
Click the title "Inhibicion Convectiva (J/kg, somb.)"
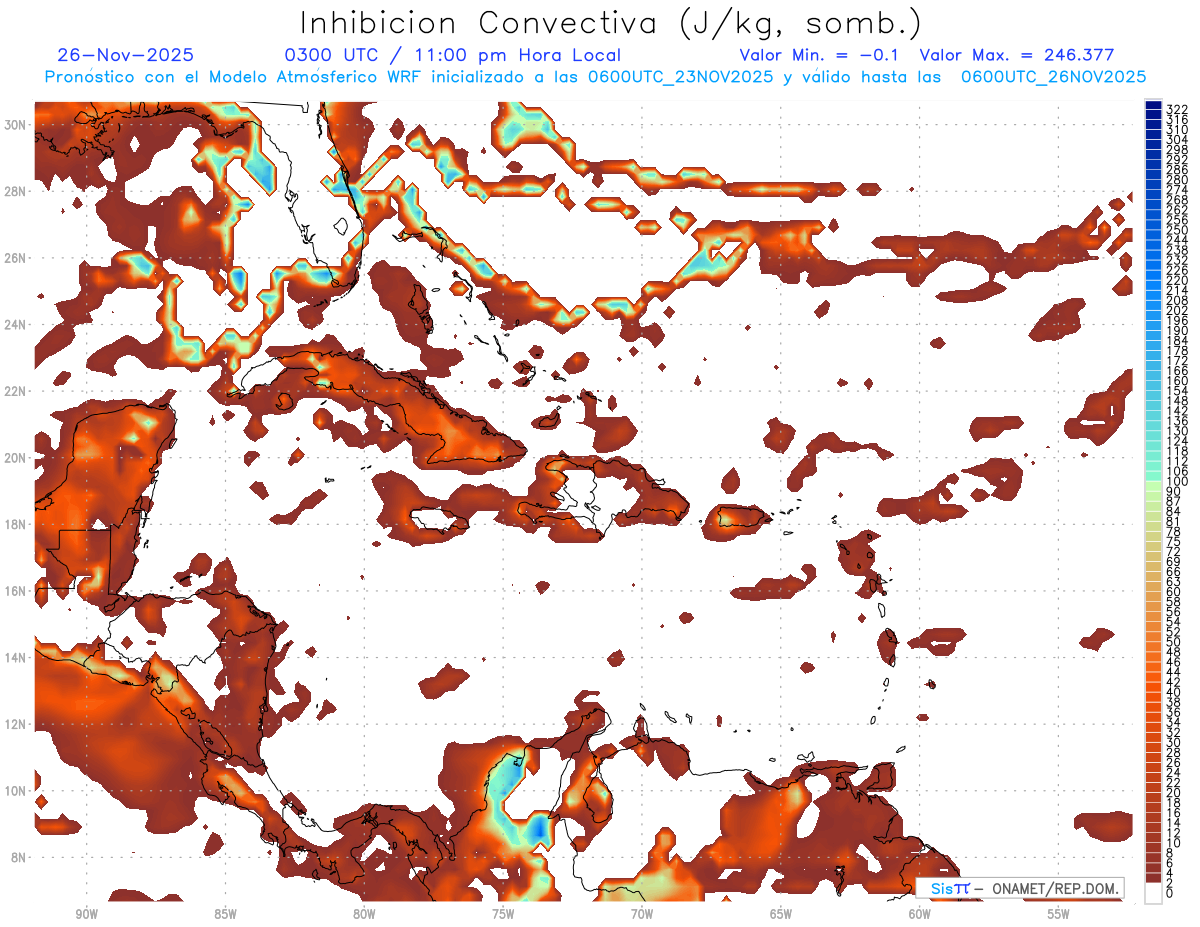coord(611,23)
